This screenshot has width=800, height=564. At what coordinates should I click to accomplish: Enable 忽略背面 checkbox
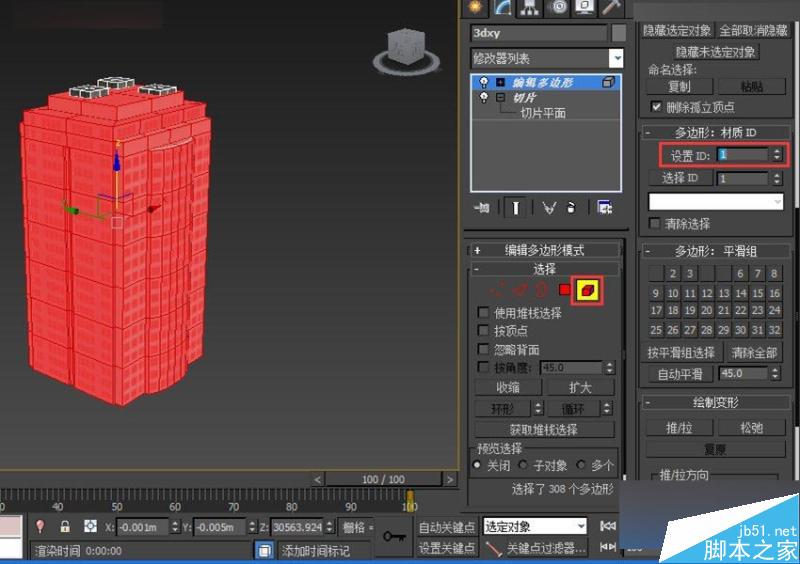(484, 349)
